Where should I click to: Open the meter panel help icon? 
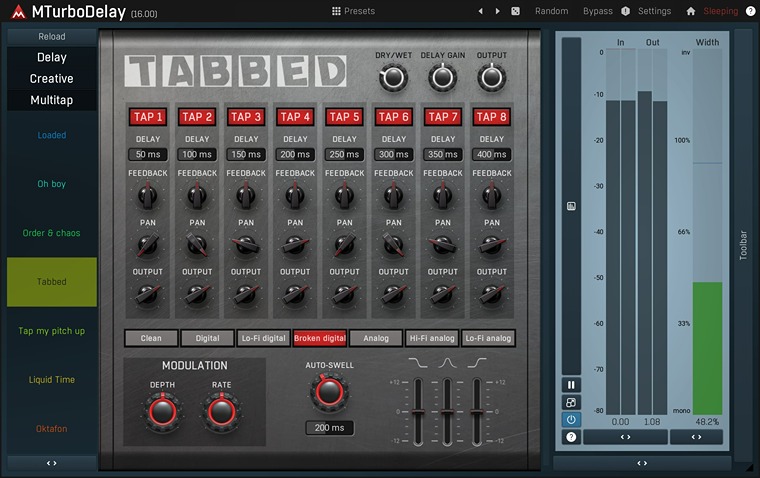pyautogui.click(x=571, y=437)
